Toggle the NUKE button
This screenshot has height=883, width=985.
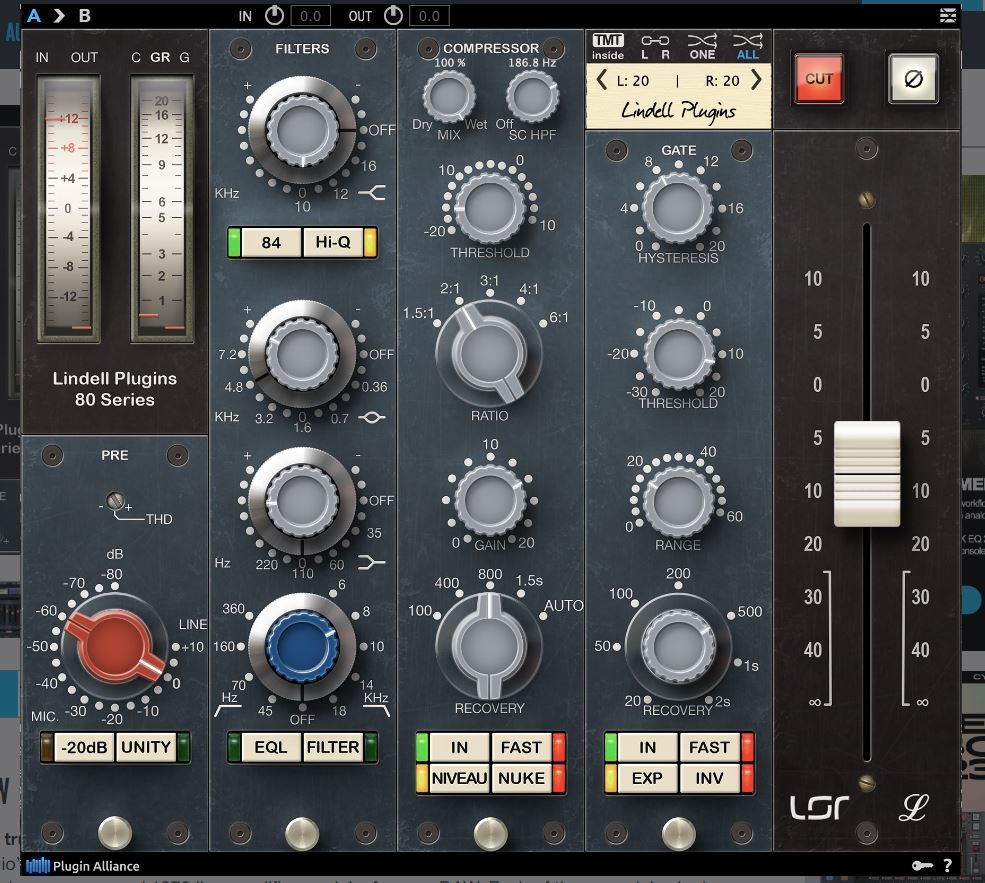(x=521, y=778)
